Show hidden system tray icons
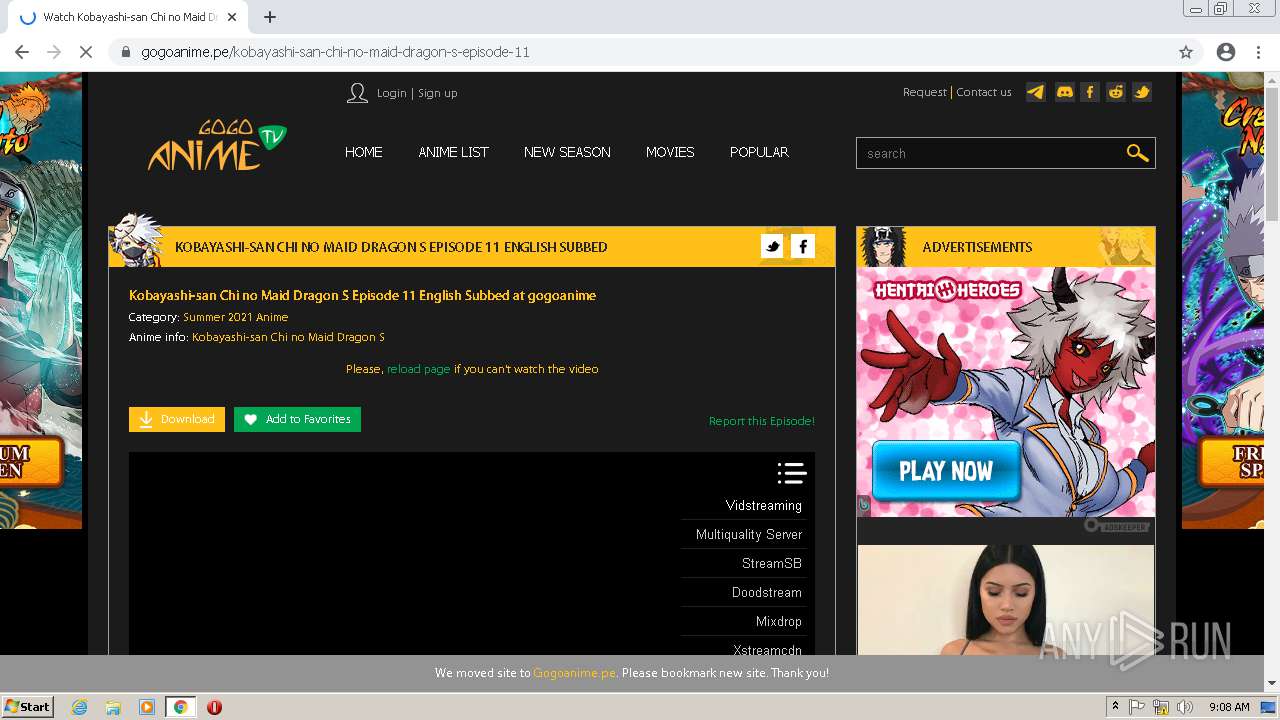Viewport: 1280px width, 720px height. click(x=1116, y=707)
